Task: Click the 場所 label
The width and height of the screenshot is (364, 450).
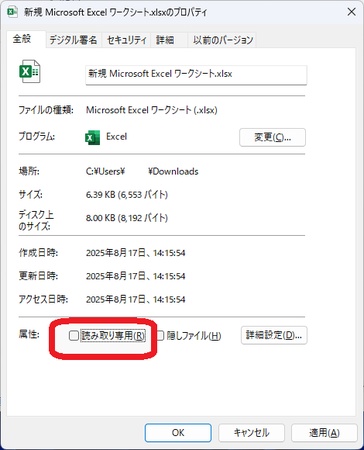Action: point(29,172)
